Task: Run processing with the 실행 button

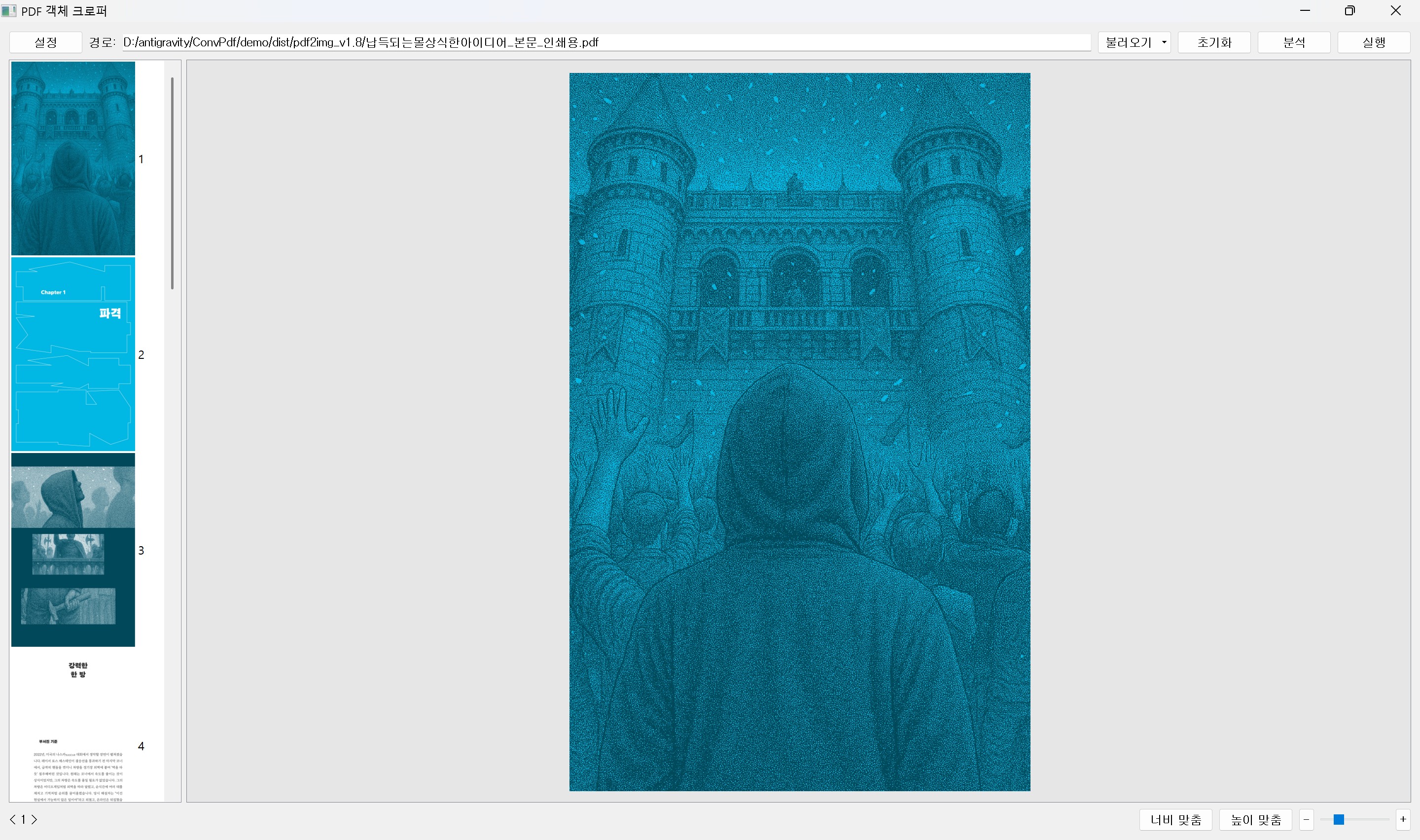Action: (x=1373, y=42)
